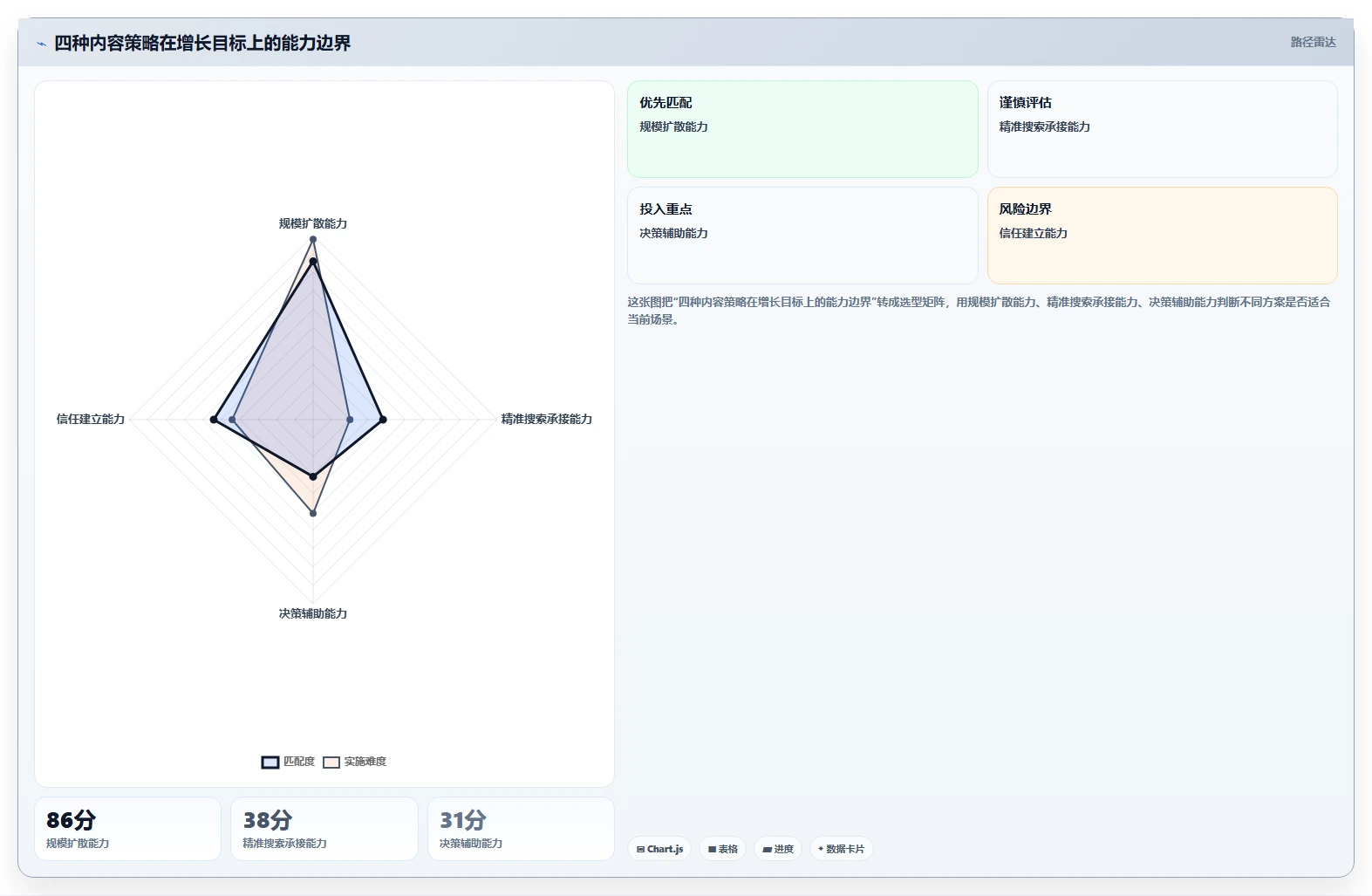
Task: Click the 匹配度 legend label
Action: [x=299, y=762]
